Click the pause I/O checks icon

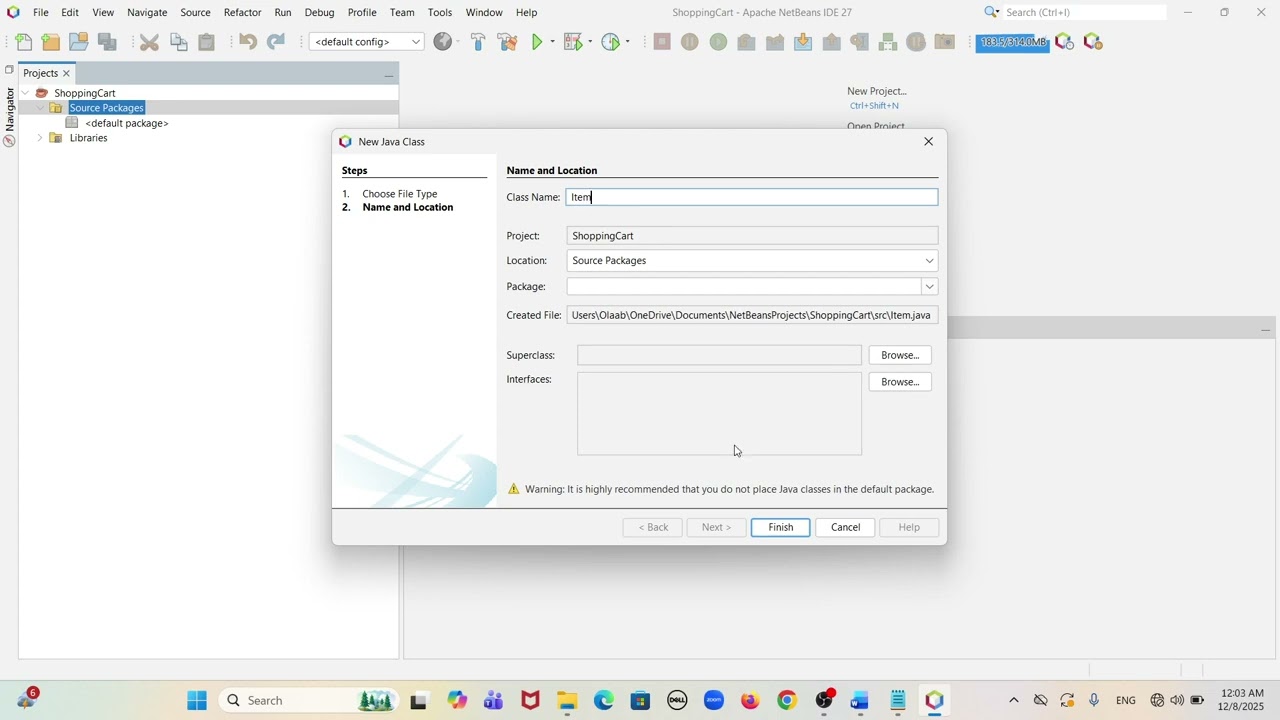tap(1093, 42)
